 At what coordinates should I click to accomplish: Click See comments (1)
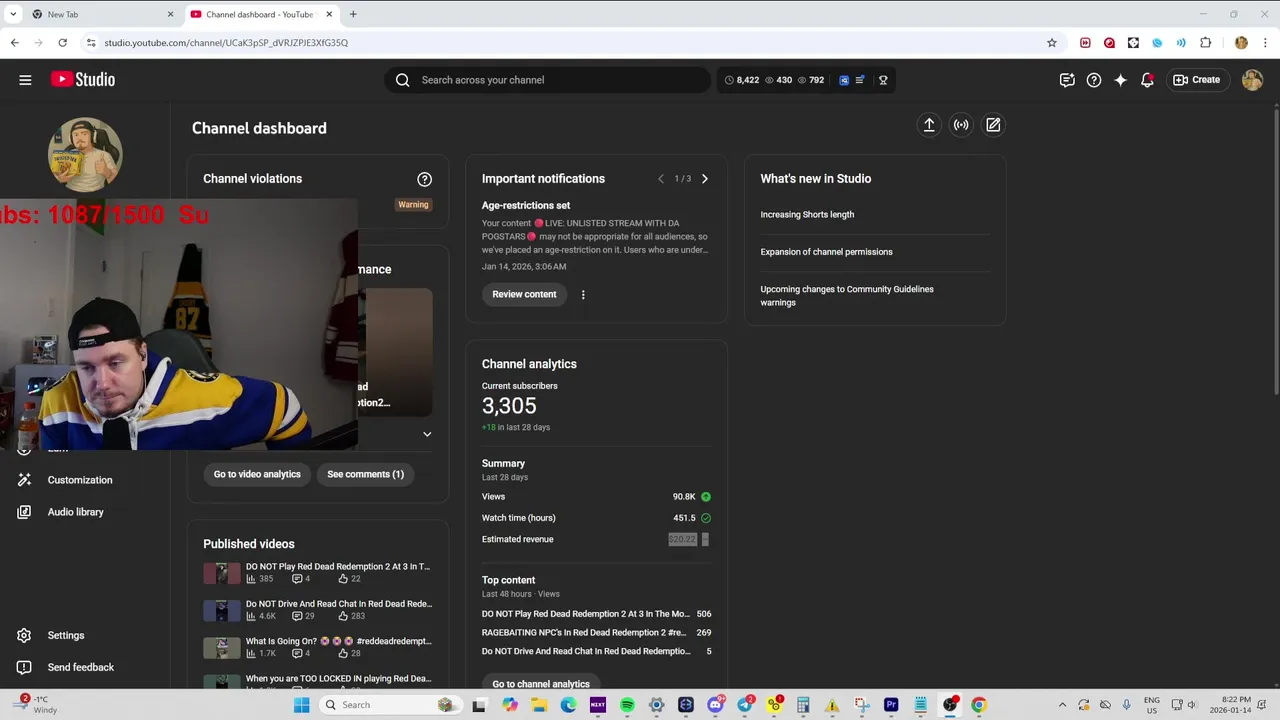click(x=365, y=474)
